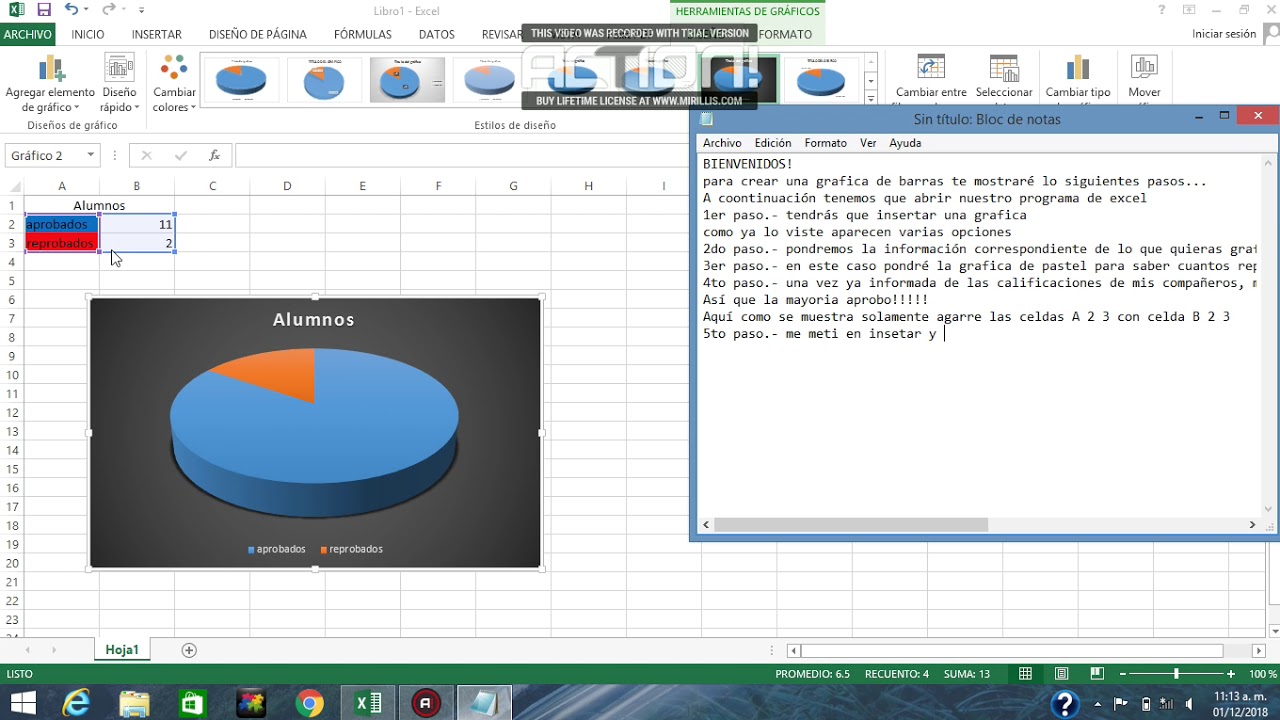
Task: Open Agregar elemento de gráfico menu
Action: point(51,84)
